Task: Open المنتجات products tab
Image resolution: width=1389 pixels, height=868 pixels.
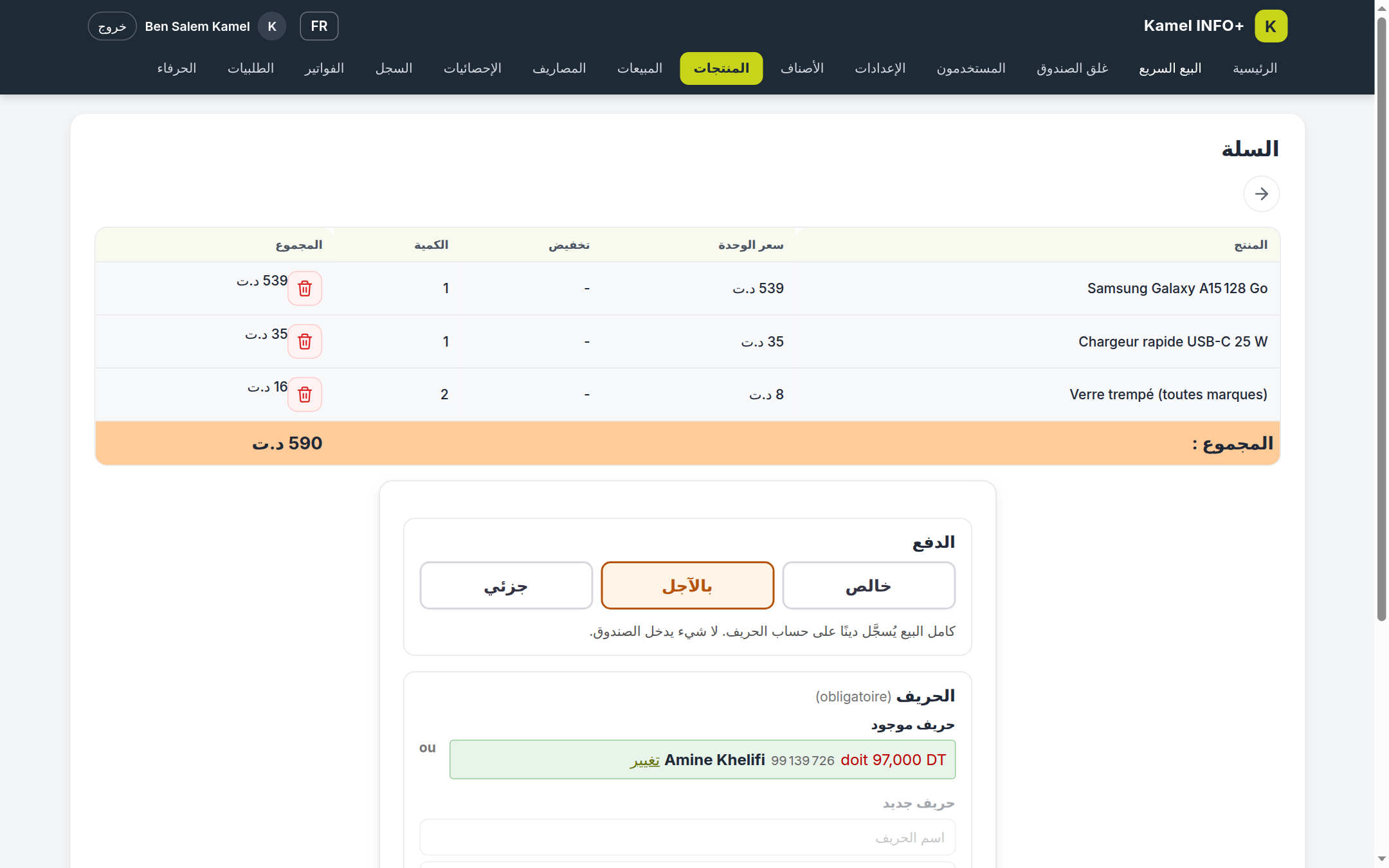Action: [722, 68]
